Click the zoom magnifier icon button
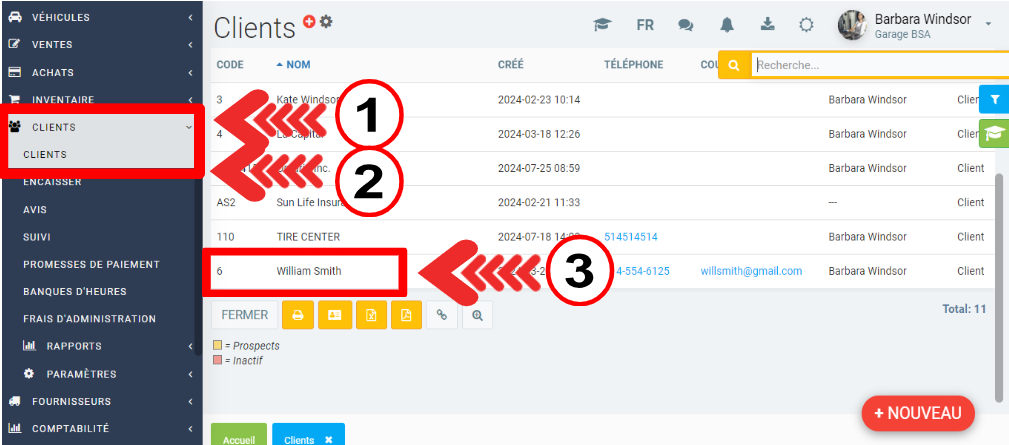Viewport: 1009px width, 445px height. pyautogui.click(x=478, y=314)
